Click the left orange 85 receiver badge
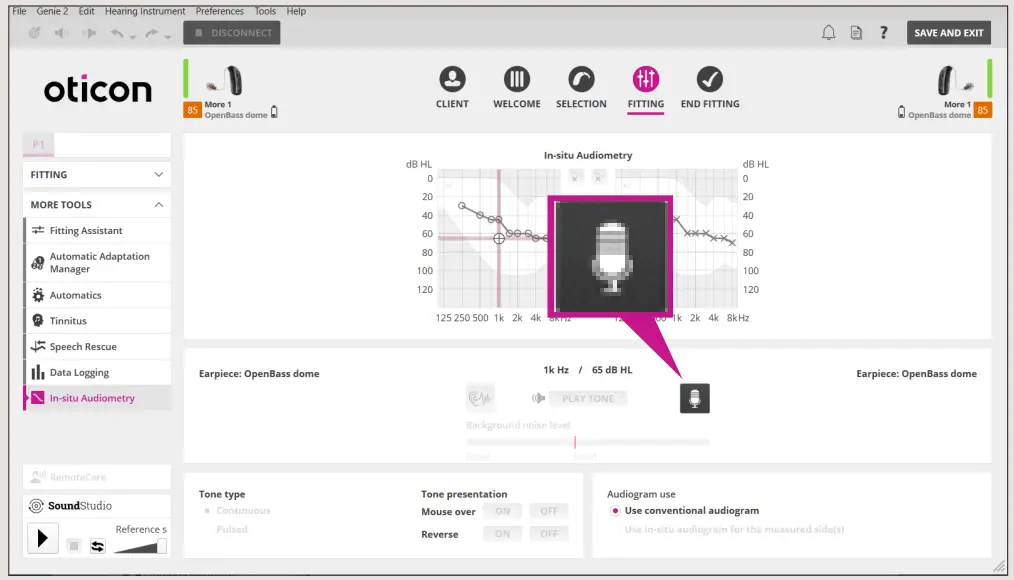The width and height of the screenshot is (1014, 580). tap(192, 110)
